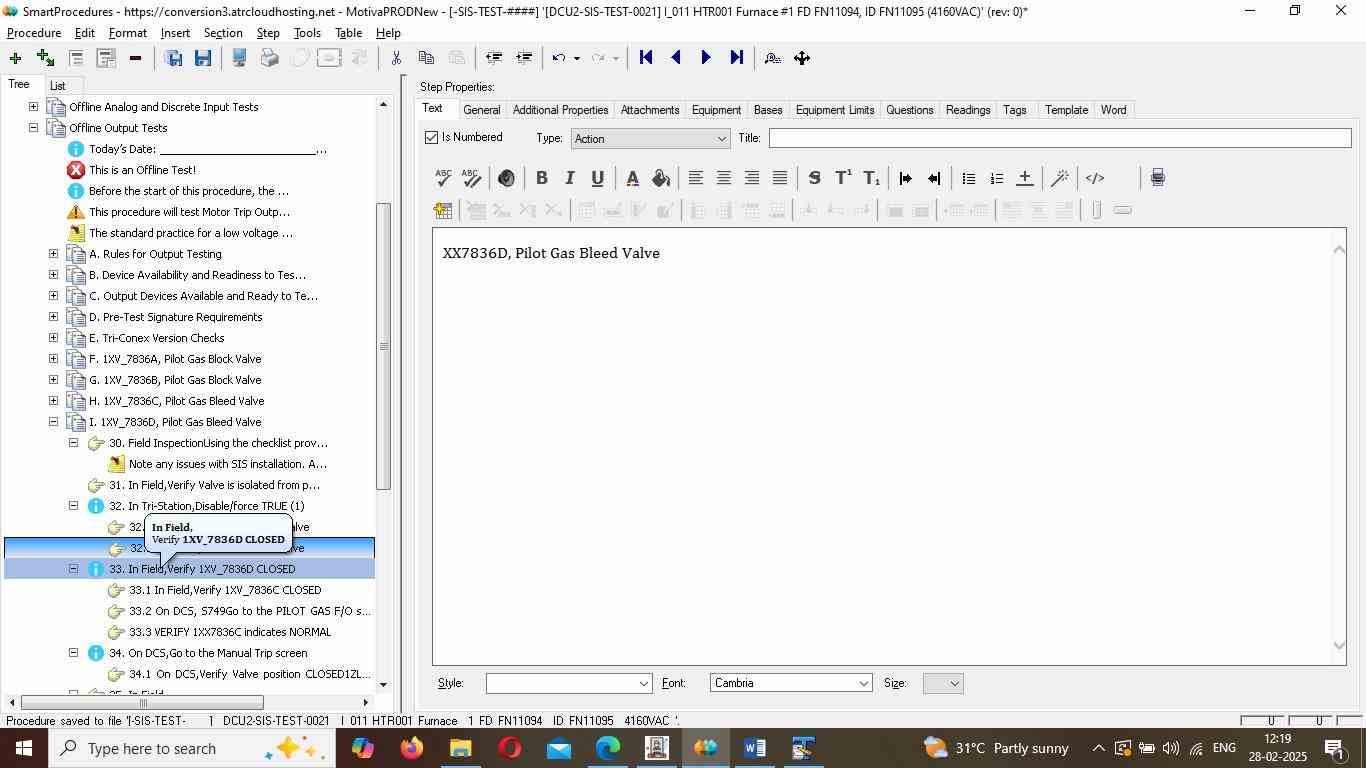The width and height of the screenshot is (1366, 768).
Task: Open the Tools menu
Action: [307, 33]
